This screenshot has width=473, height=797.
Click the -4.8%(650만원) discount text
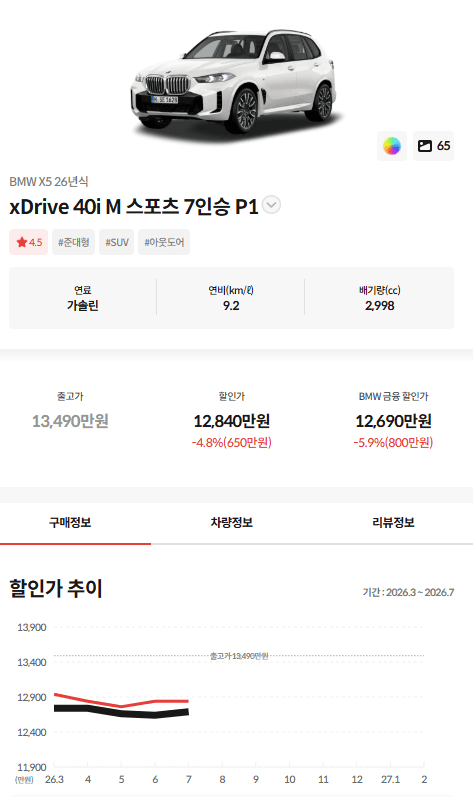(232, 443)
